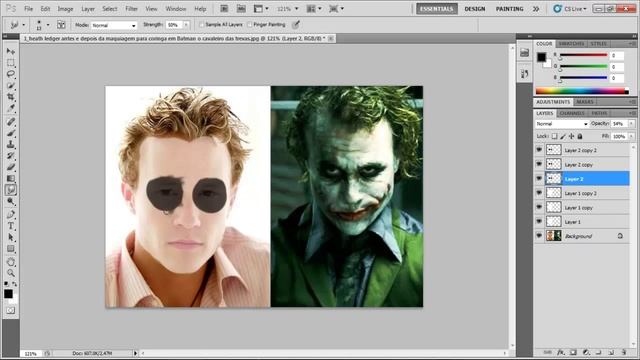Hide Layer 1 copy visibility eye

click(x=539, y=207)
